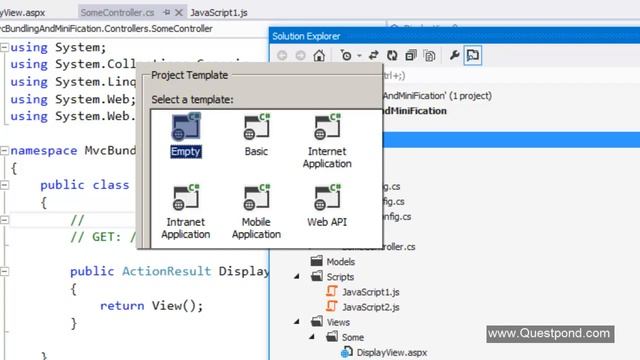This screenshot has width=640, height=360.
Task: Open DisplayView.aspx in Solution Explorer
Action: click(391, 353)
